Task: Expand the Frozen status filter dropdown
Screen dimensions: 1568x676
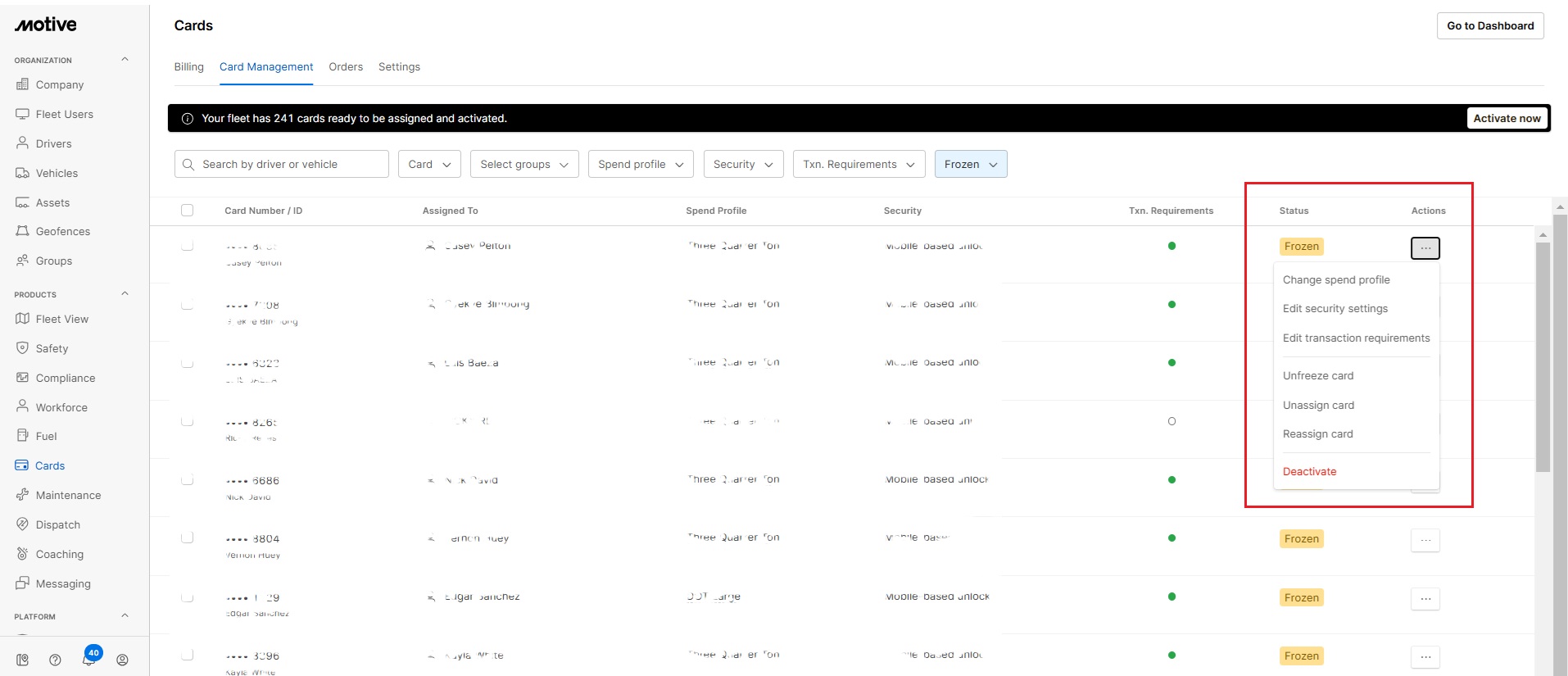Action: (970, 164)
